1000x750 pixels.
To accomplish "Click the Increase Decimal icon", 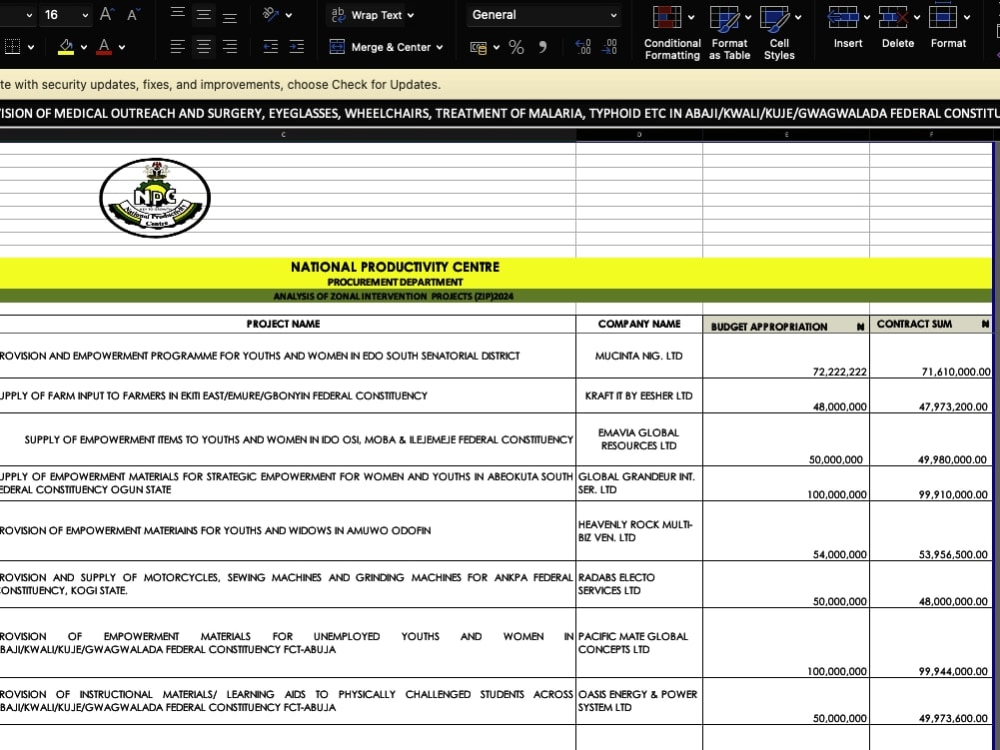I will 583,47.
